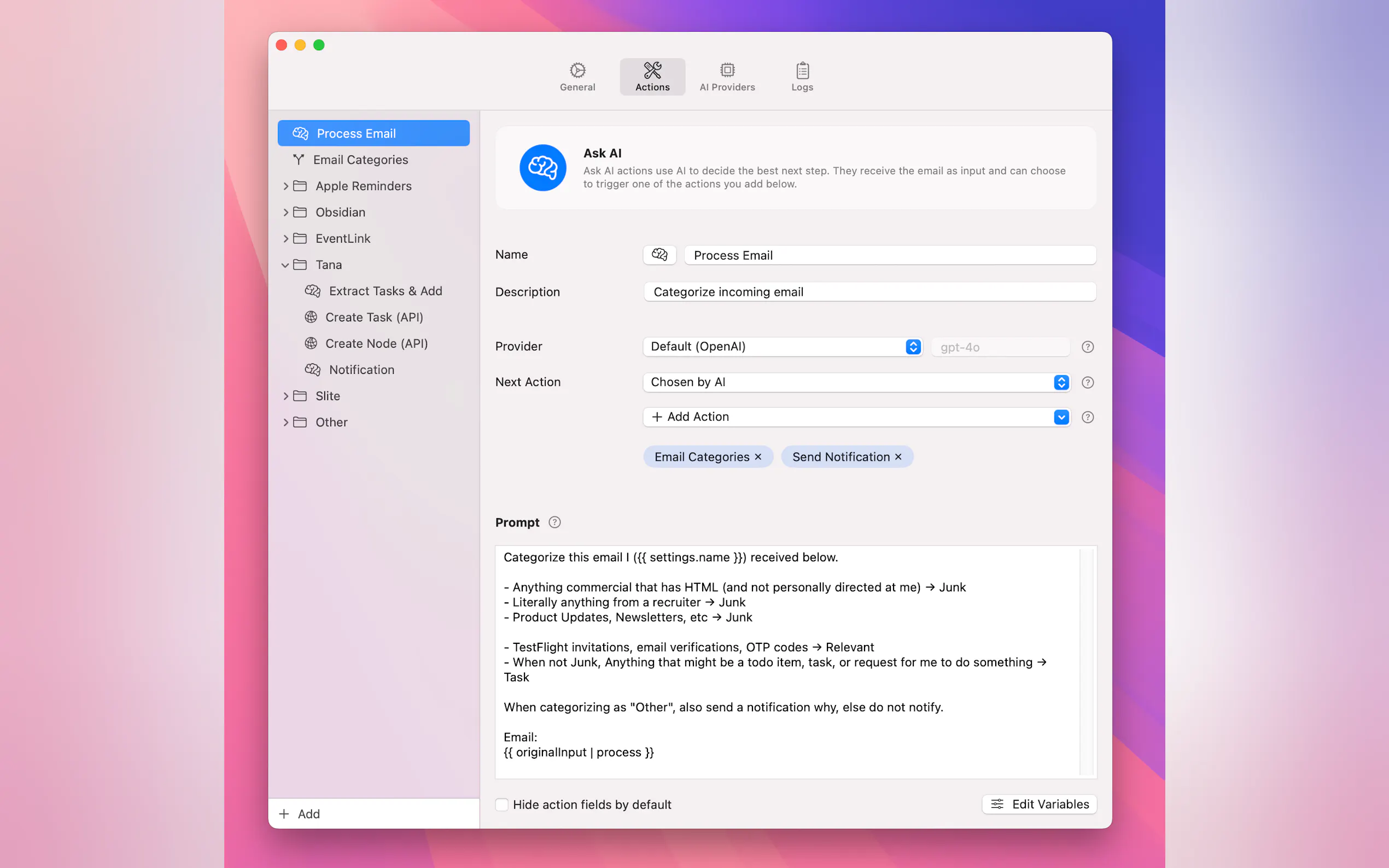1389x868 pixels.
Task: Open the Provider Default (OpenAI) dropdown
Action: coord(782,347)
